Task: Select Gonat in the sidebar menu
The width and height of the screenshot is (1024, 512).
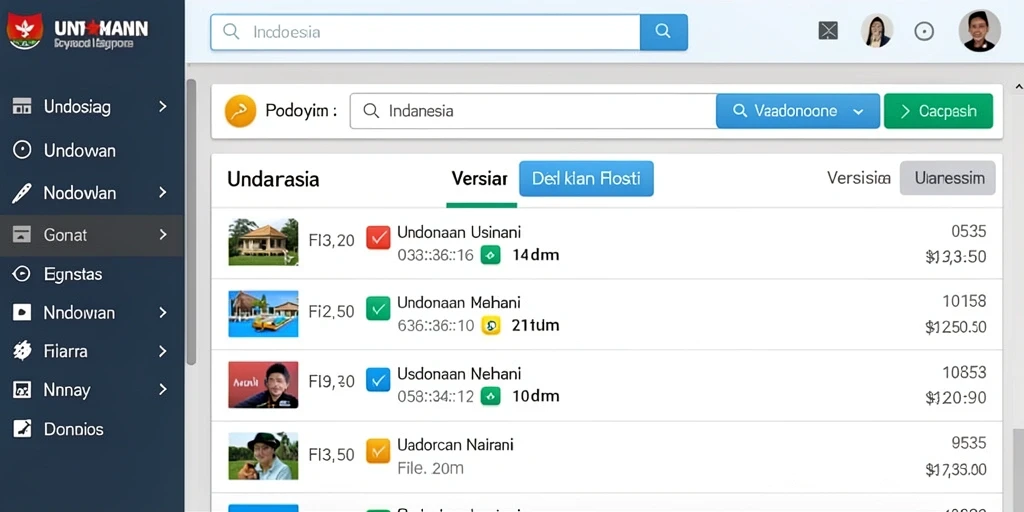Action: pos(91,235)
